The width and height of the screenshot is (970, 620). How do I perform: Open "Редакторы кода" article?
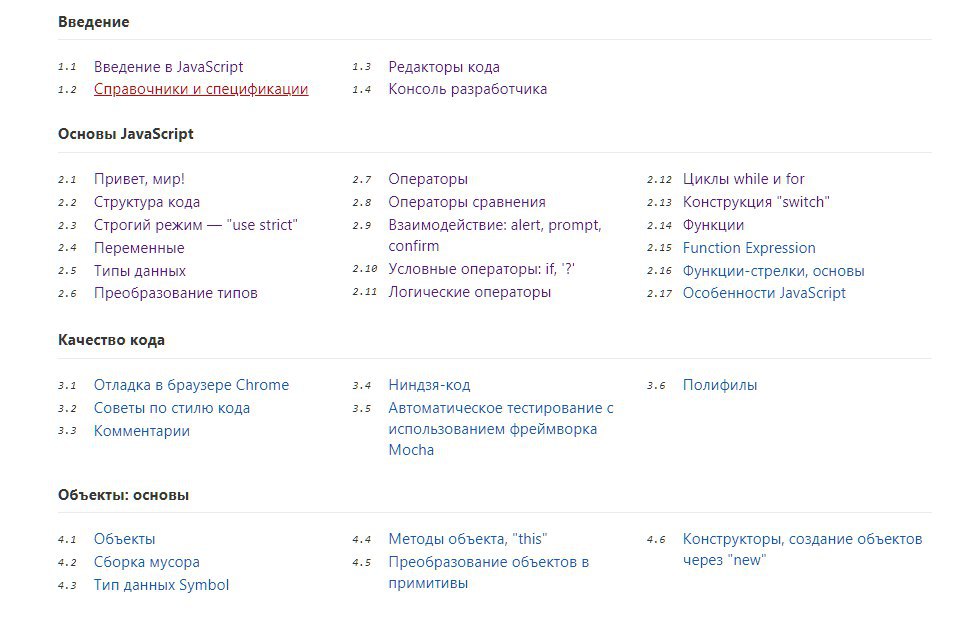(x=443, y=67)
